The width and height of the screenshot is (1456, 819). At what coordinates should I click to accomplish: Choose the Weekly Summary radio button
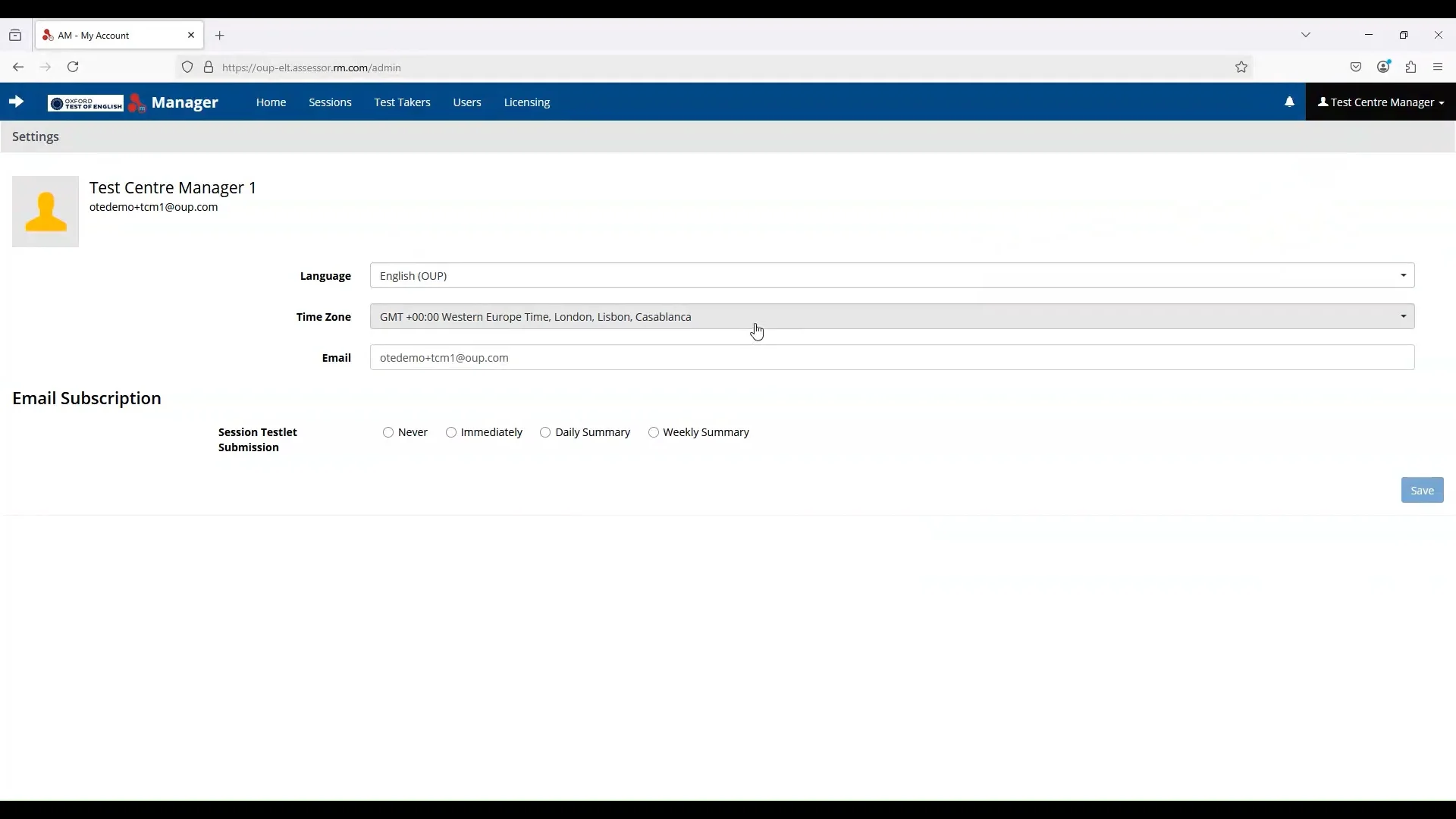[654, 432]
